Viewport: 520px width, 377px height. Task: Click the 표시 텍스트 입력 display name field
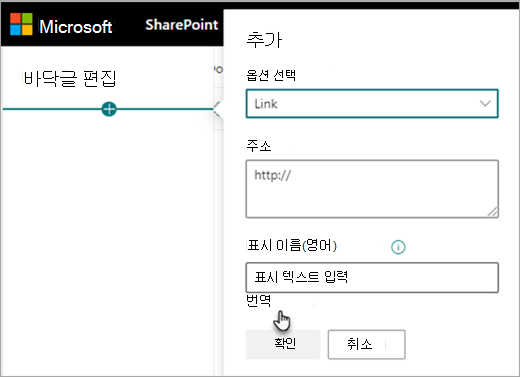tap(372, 278)
